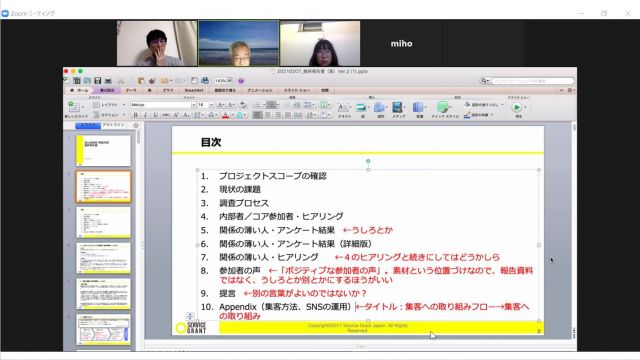This screenshot has height=360, width=640.
Task: Click the red font color swatch
Action: tap(225, 116)
